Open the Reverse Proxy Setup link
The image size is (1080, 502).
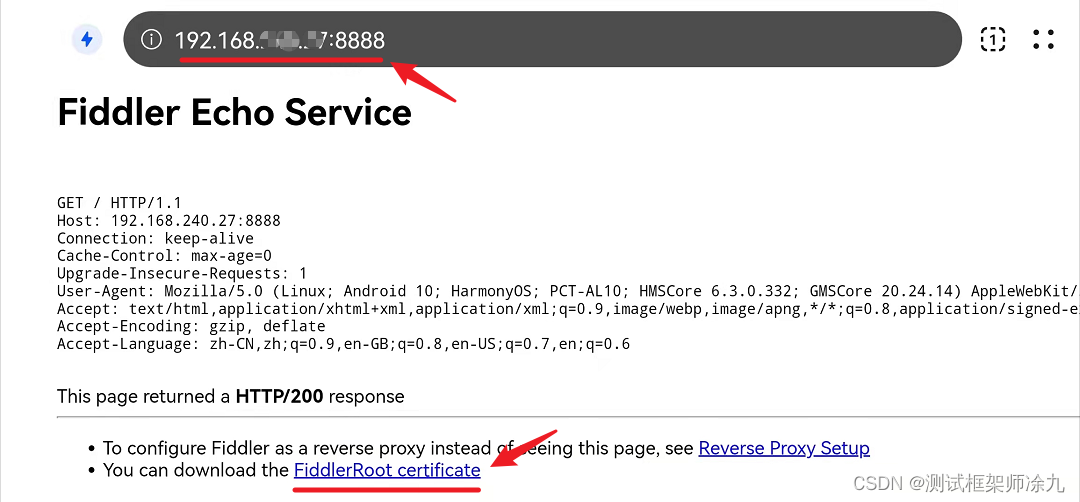coord(784,448)
